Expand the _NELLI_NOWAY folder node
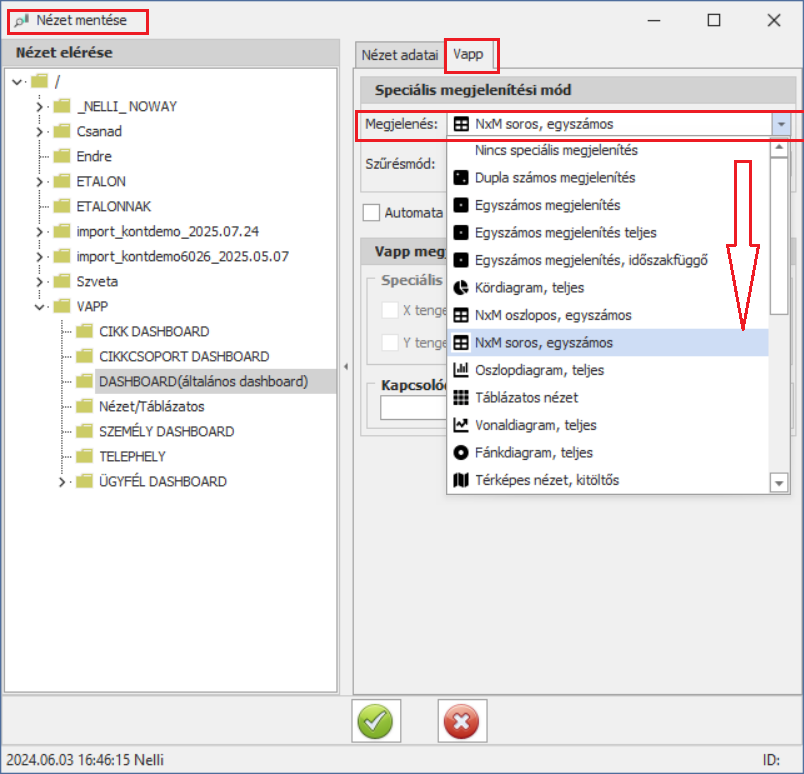This screenshot has width=804, height=774. [x=39, y=106]
